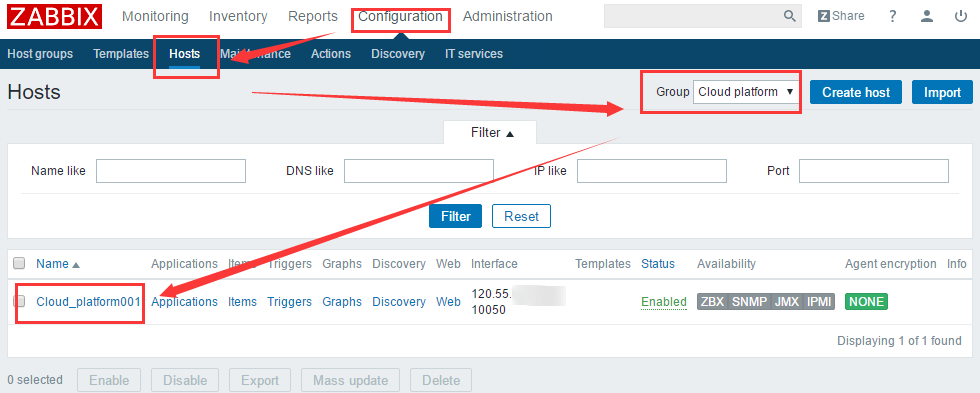The height and width of the screenshot is (393, 980).
Task: Click the SNMP availability badge
Action: click(x=749, y=302)
